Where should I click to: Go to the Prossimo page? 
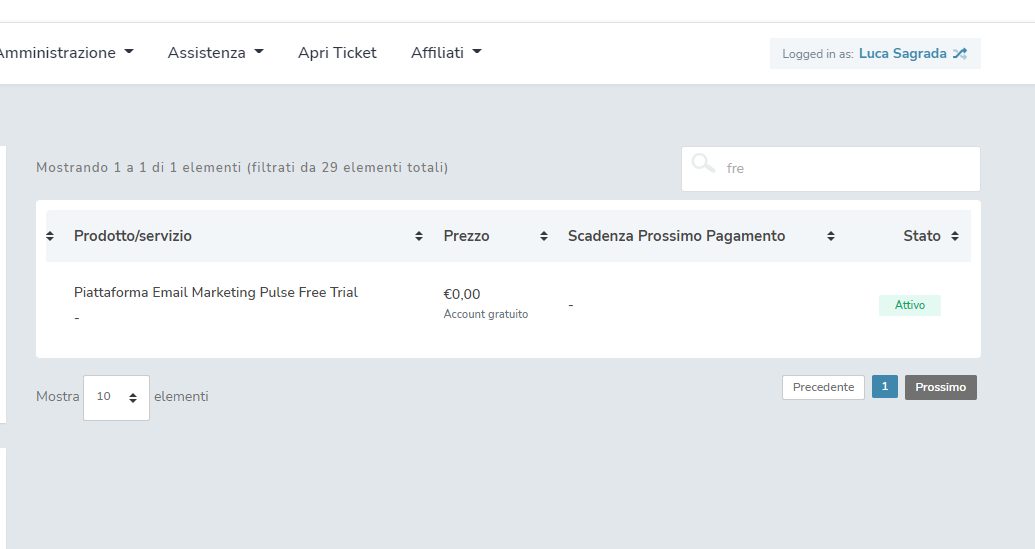pos(941,387)
